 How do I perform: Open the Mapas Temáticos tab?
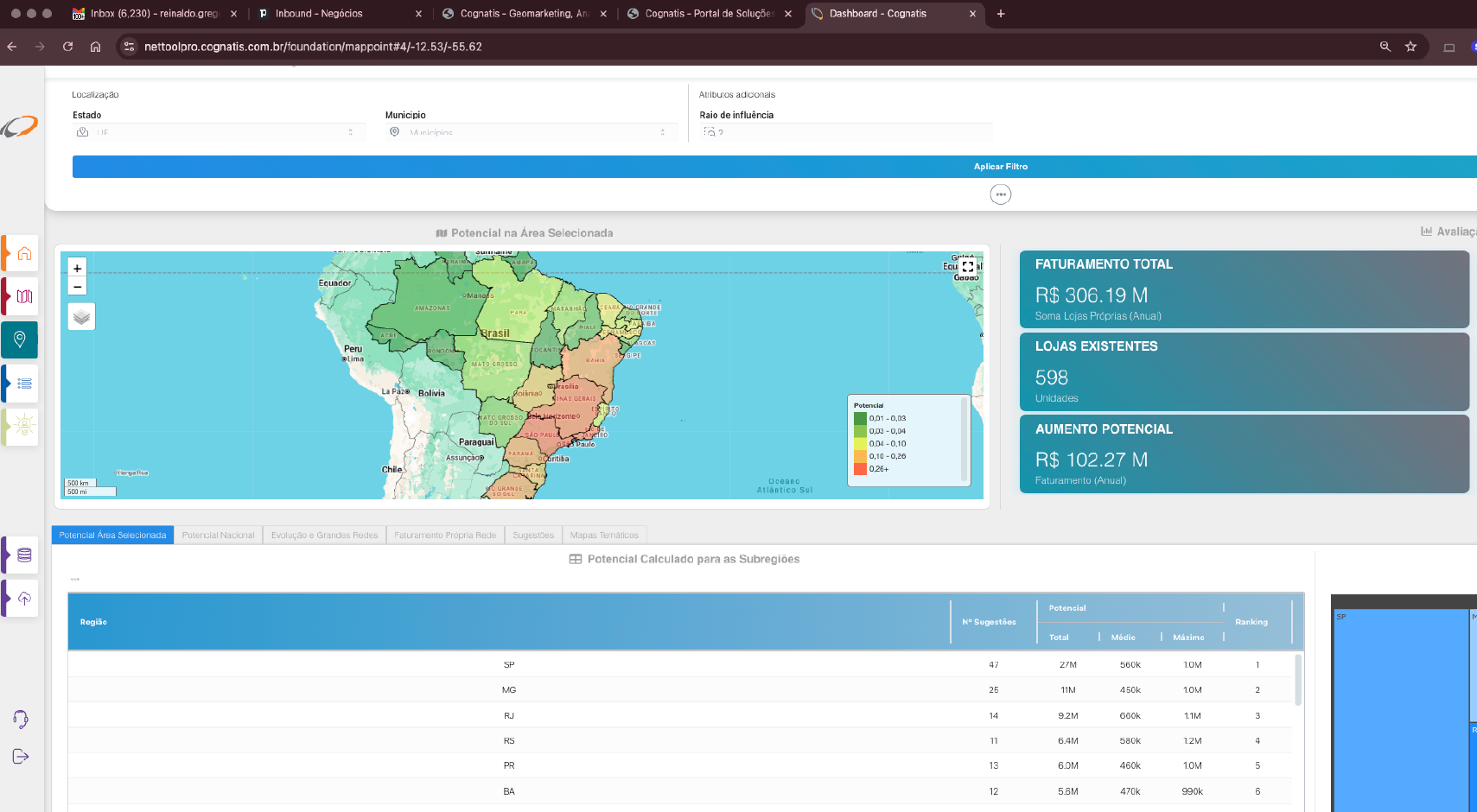[604, 536]
